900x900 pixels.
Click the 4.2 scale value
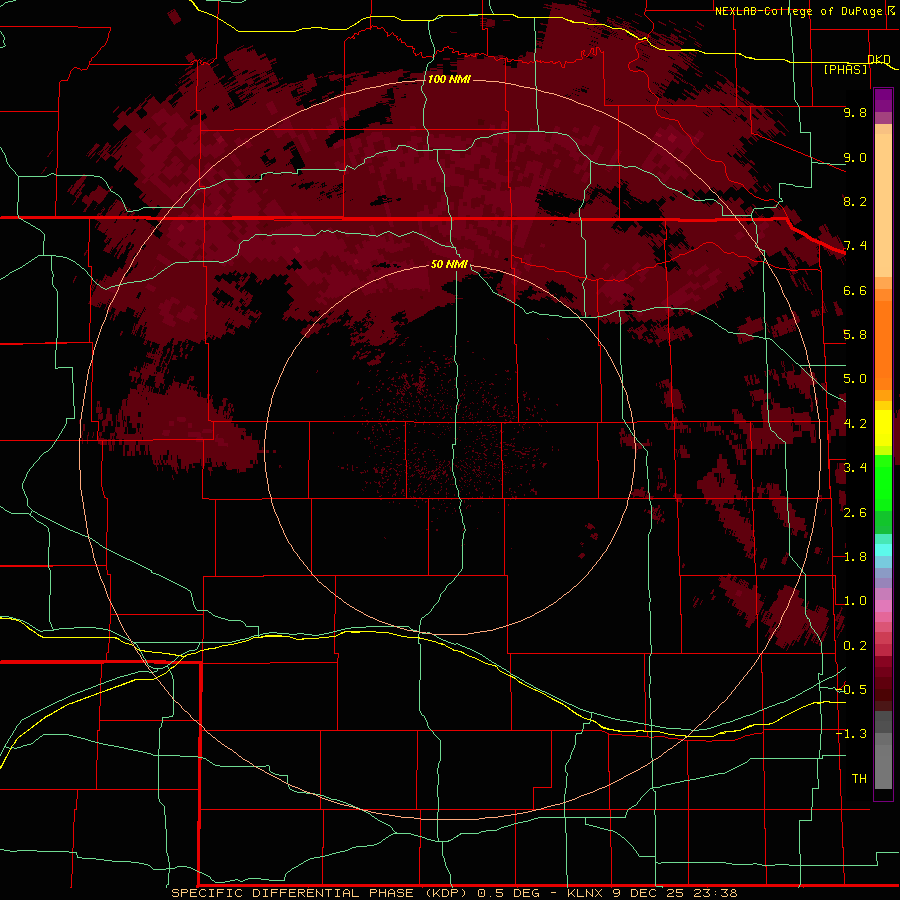(855, 424)
